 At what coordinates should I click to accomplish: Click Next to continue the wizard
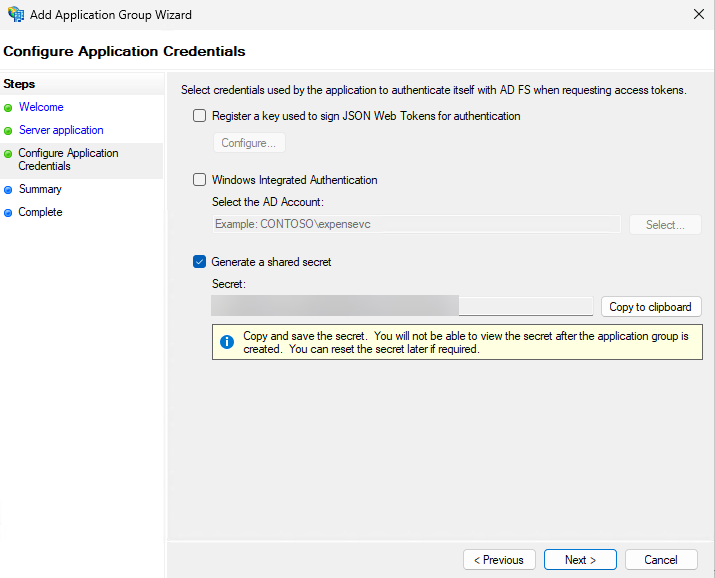(580, 560)
